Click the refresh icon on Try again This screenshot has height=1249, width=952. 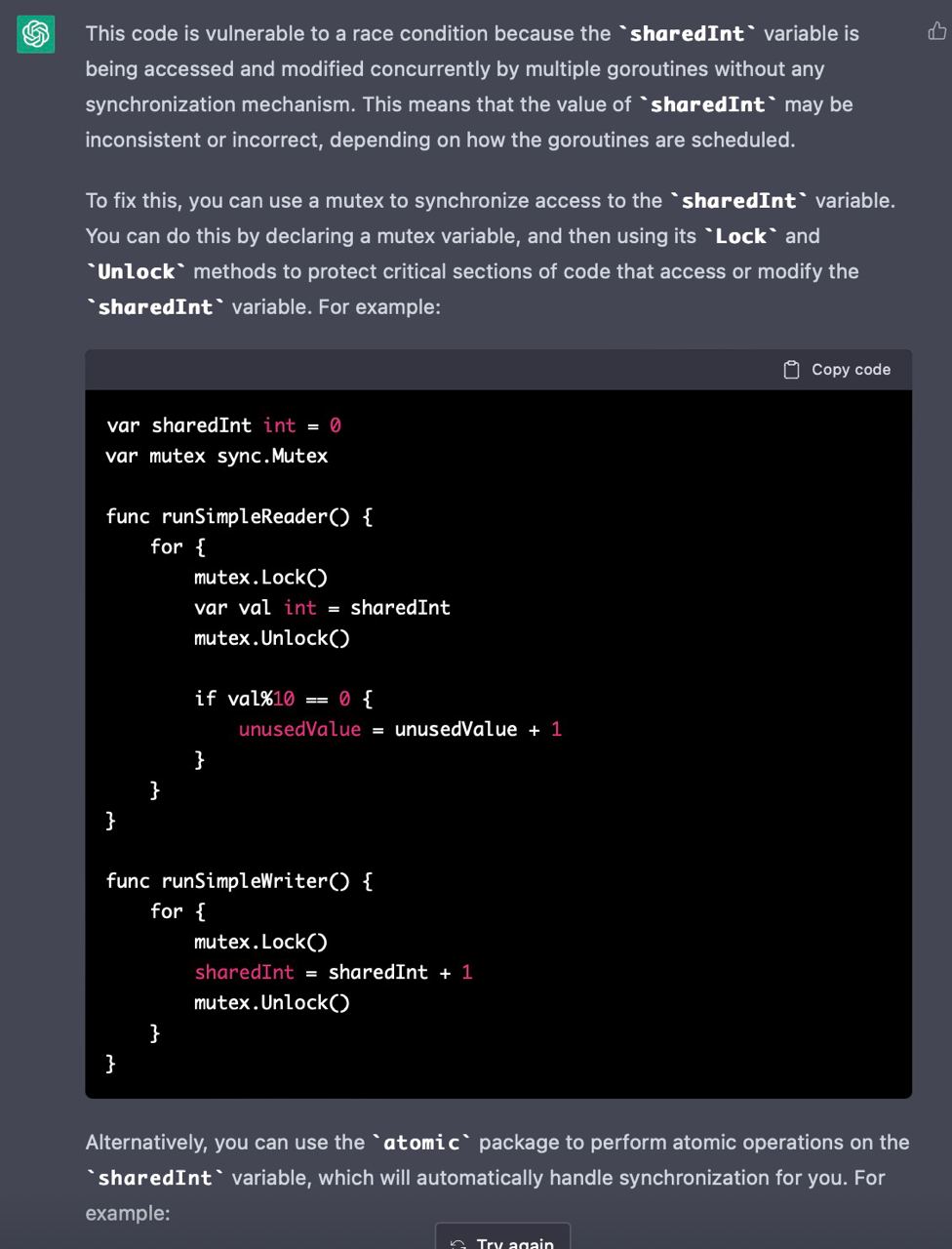click(458, 1243)
